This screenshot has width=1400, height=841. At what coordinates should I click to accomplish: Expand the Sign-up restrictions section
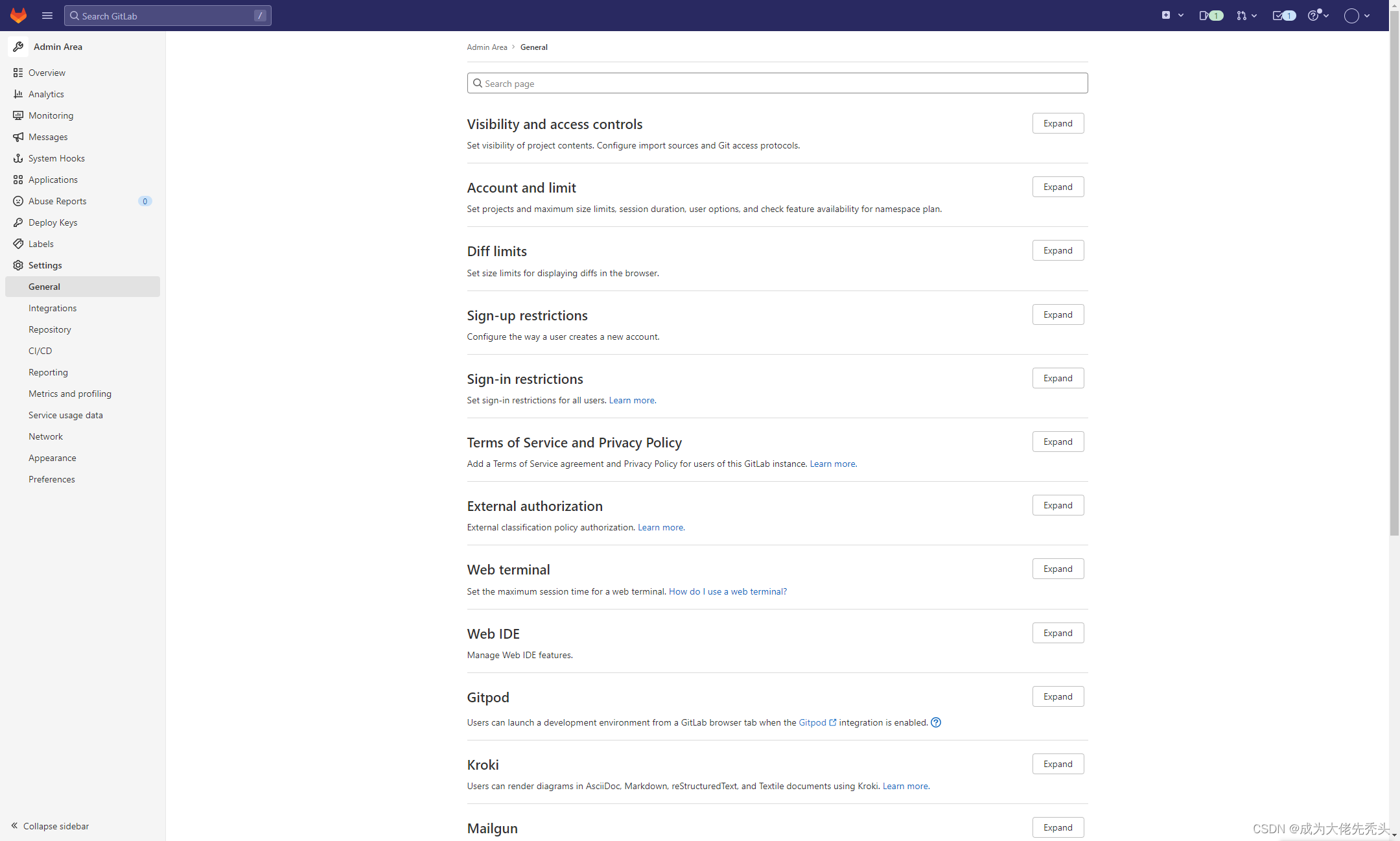point(1058,314)
